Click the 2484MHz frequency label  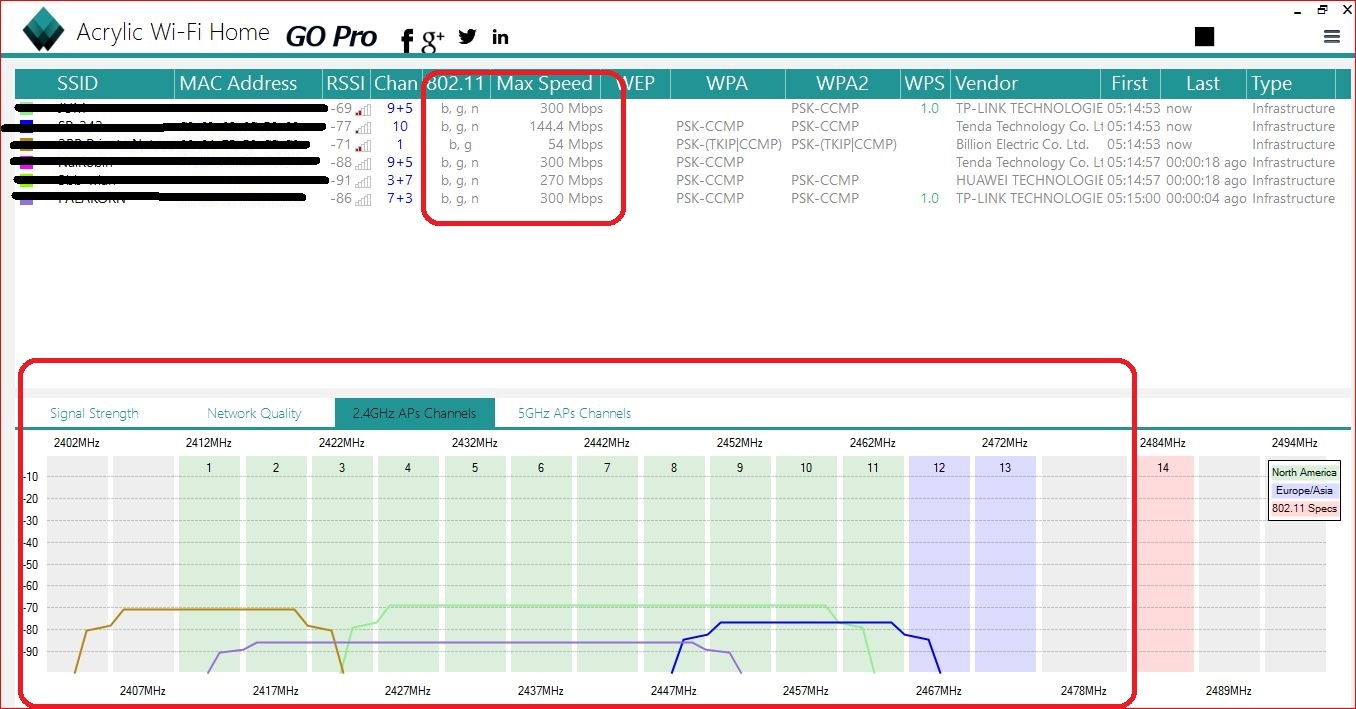pos(1162,443)
